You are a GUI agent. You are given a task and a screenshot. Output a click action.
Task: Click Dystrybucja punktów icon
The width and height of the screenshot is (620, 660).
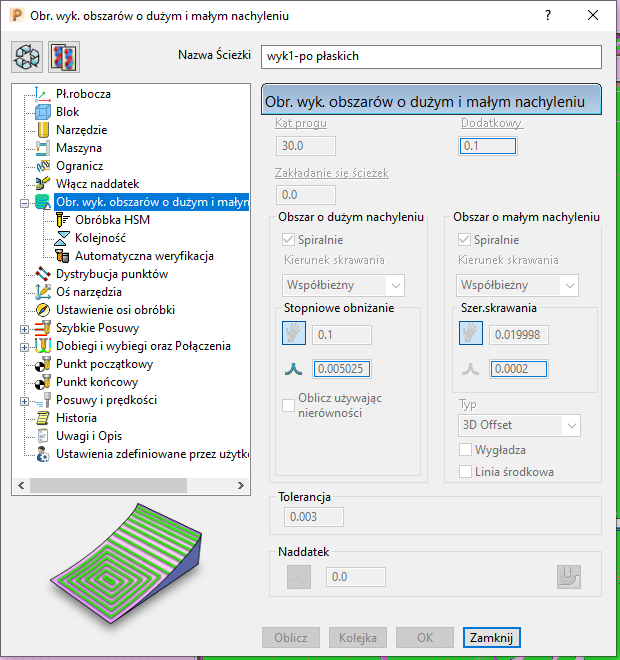43,274
